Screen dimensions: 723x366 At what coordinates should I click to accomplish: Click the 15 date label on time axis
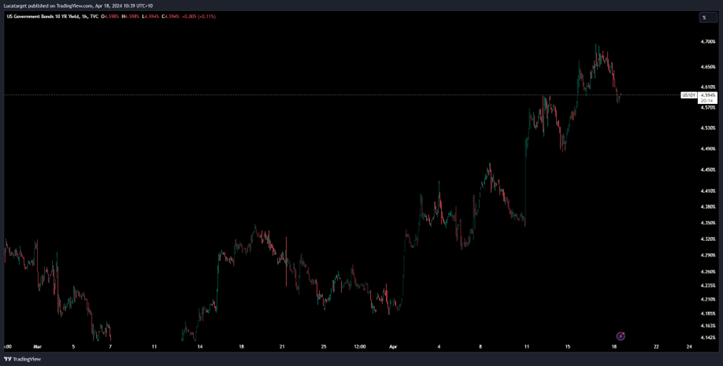click(x=568, y=346)
